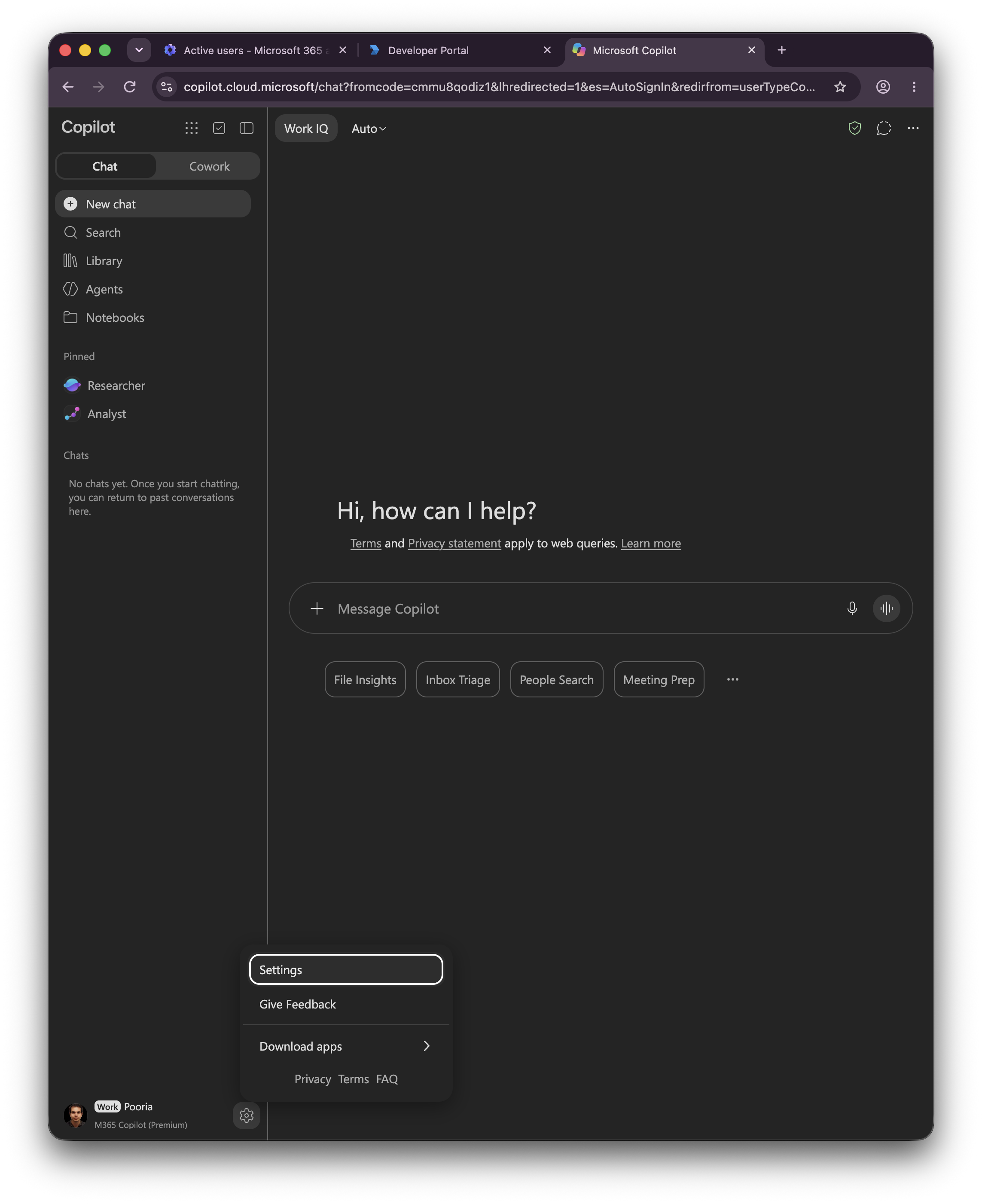Click the microphone dictation icon
Viewport: 982px width, 1204px height.
click(x=852, y=608)
